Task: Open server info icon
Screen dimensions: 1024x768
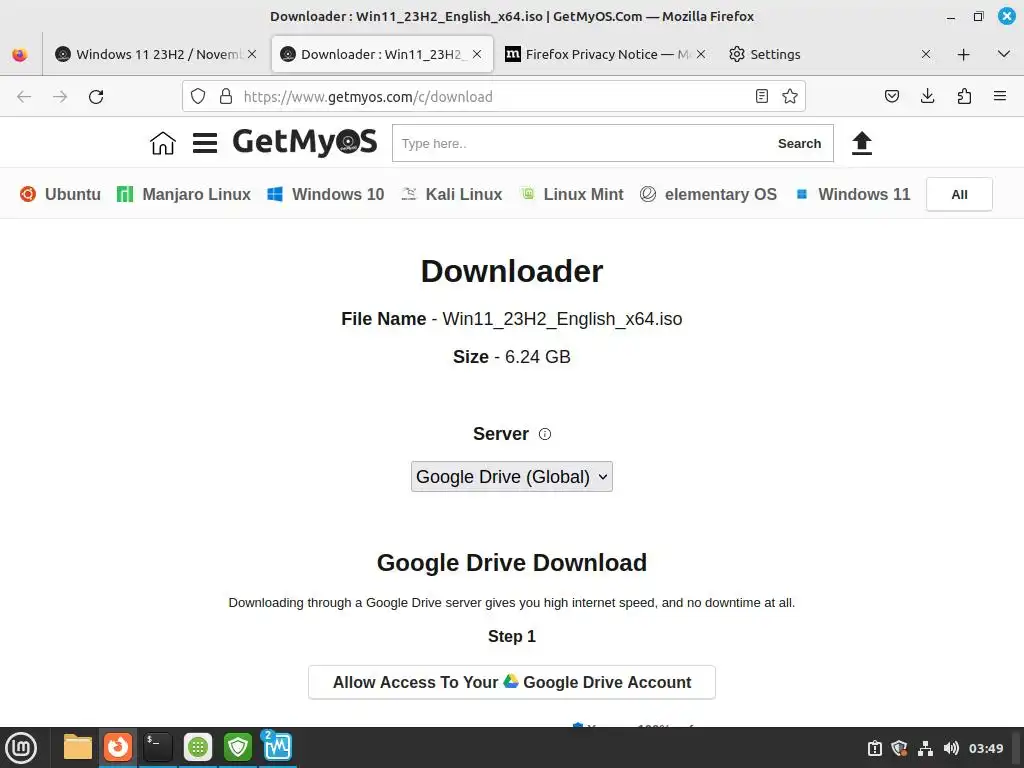Action: tap(545, 434)
